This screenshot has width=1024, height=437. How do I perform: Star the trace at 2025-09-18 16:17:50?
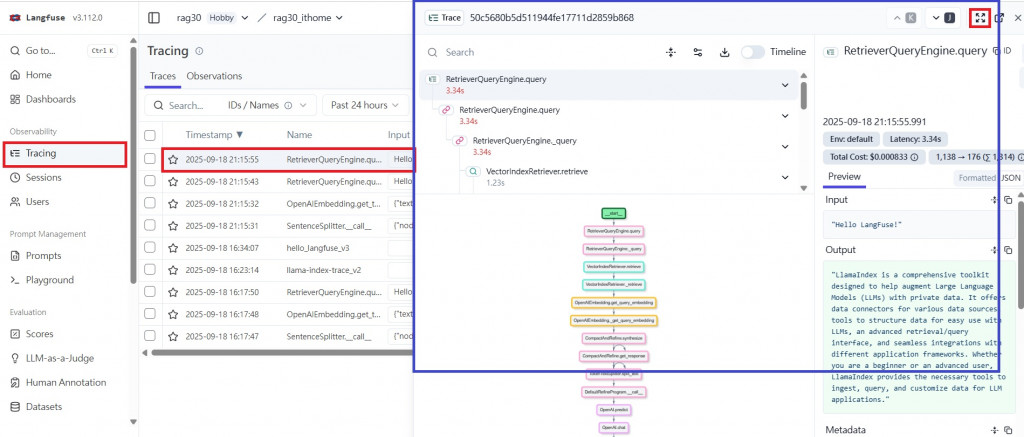(173, 292)
